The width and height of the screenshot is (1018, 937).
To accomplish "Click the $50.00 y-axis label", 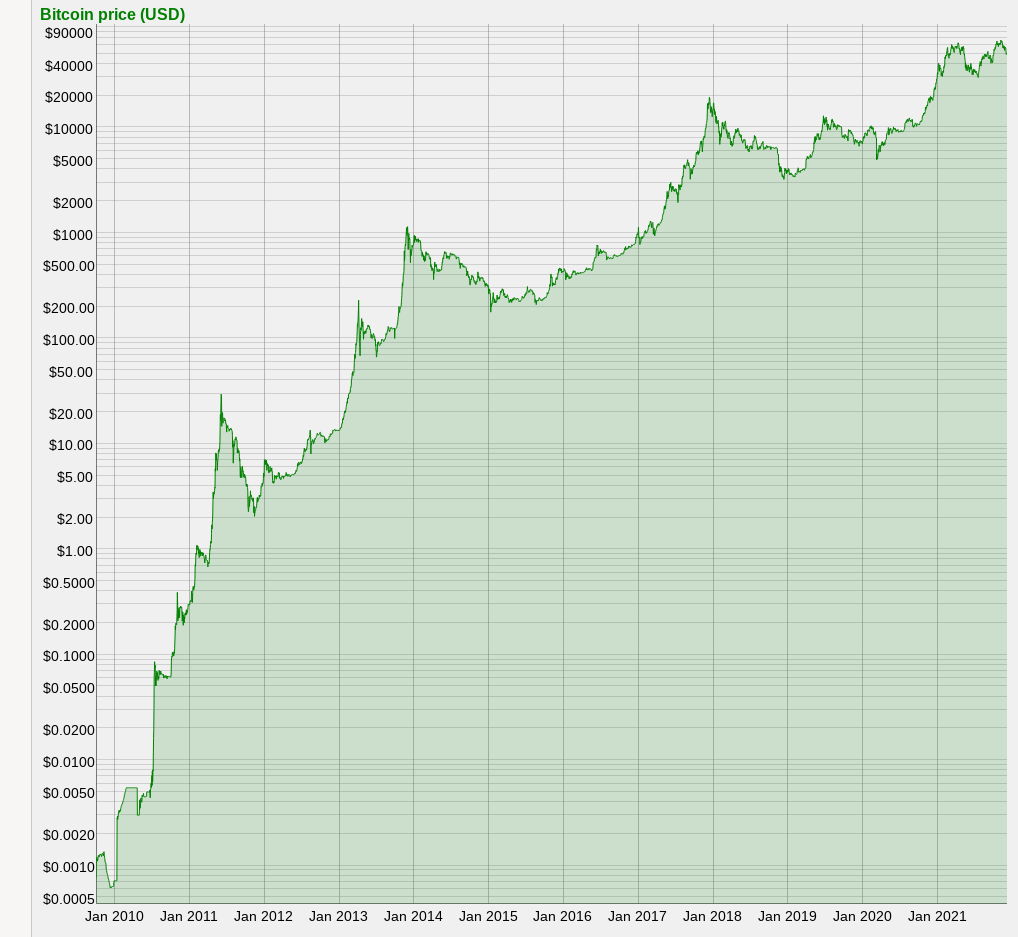I will coord(71,372).
